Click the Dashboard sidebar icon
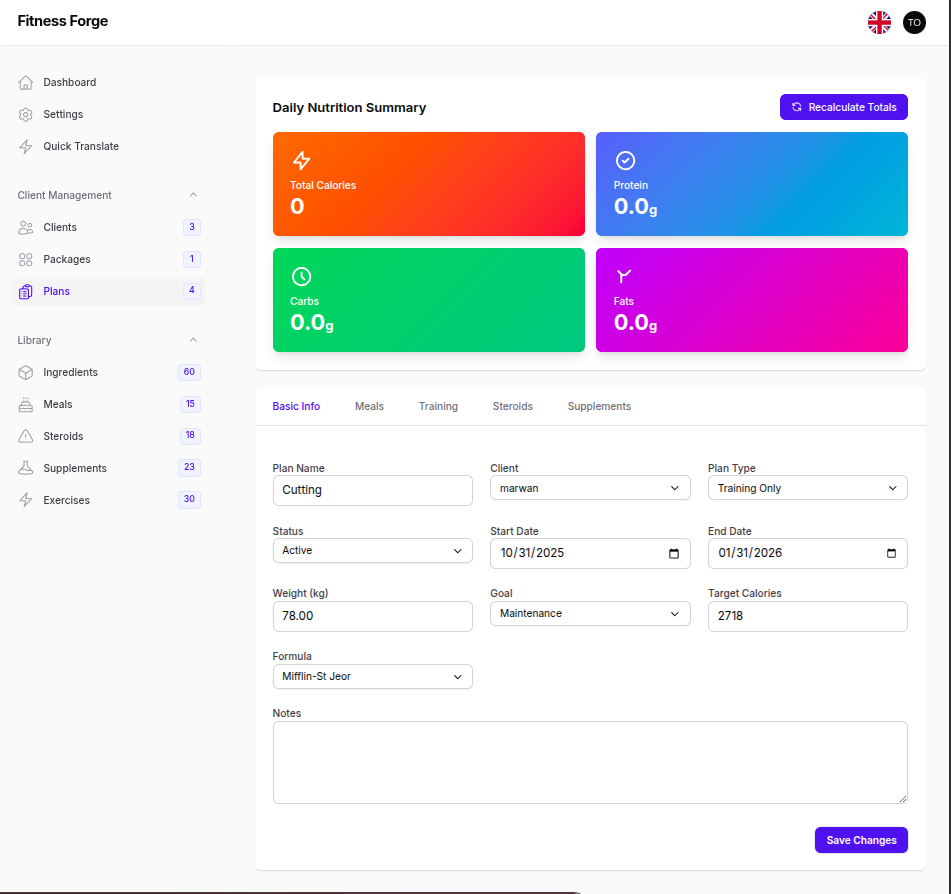Screen dimensions: 951x894 pos(24,82)
